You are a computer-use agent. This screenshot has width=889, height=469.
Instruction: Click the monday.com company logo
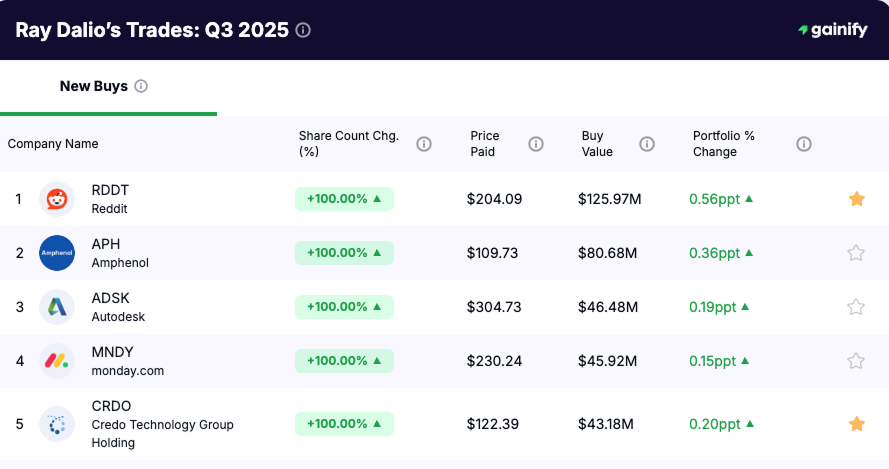[x=57, y=361]
